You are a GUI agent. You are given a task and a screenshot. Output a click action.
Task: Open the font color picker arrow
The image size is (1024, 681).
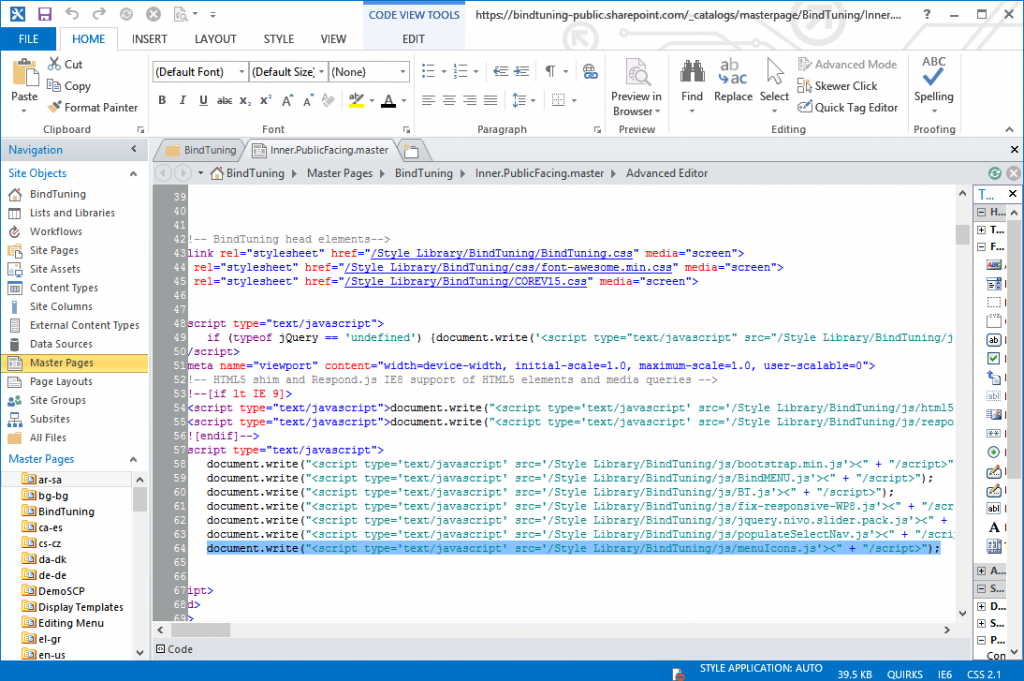point(402,101)
